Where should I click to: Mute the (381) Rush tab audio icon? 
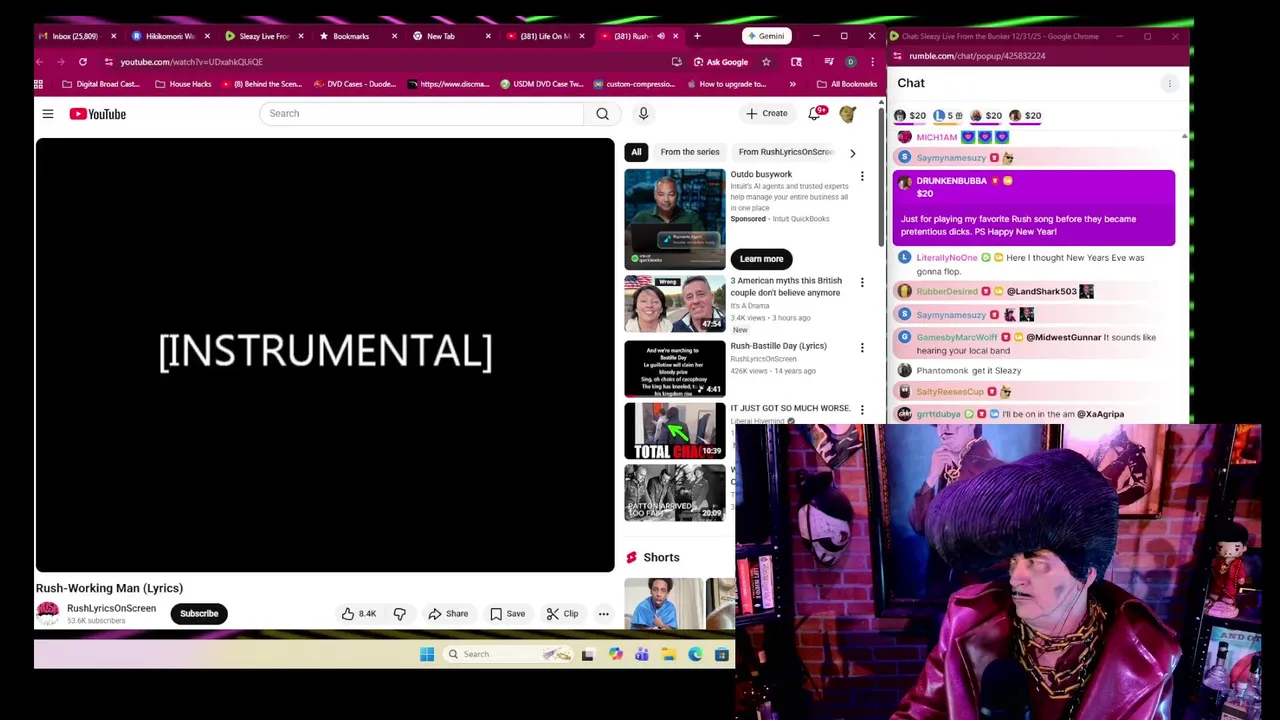660,36
